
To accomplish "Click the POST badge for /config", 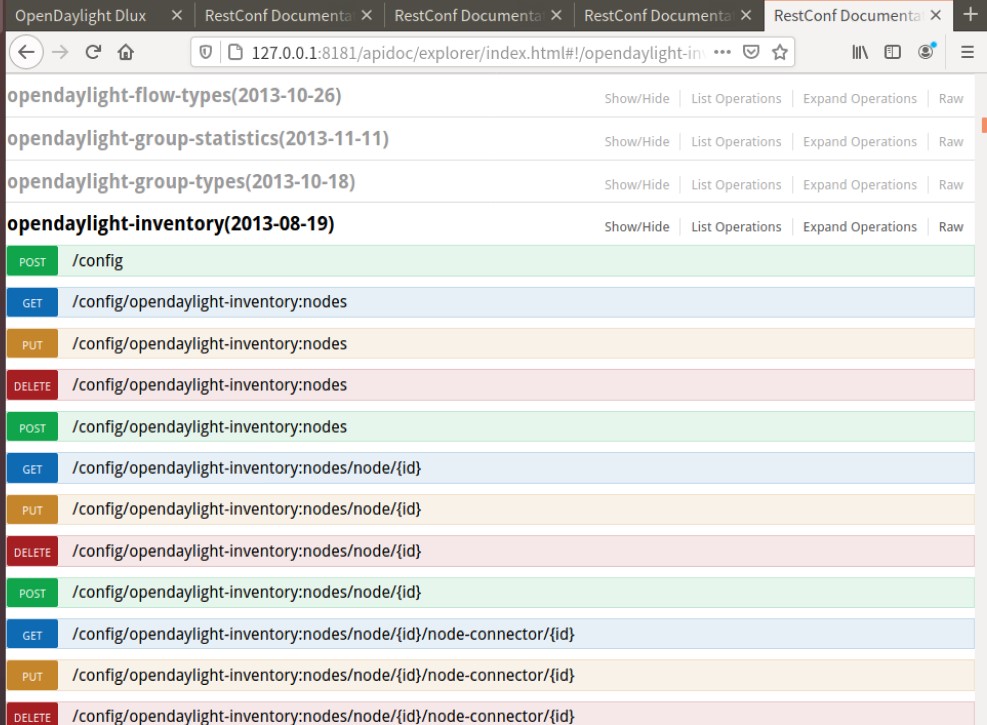I will [32, 261].
